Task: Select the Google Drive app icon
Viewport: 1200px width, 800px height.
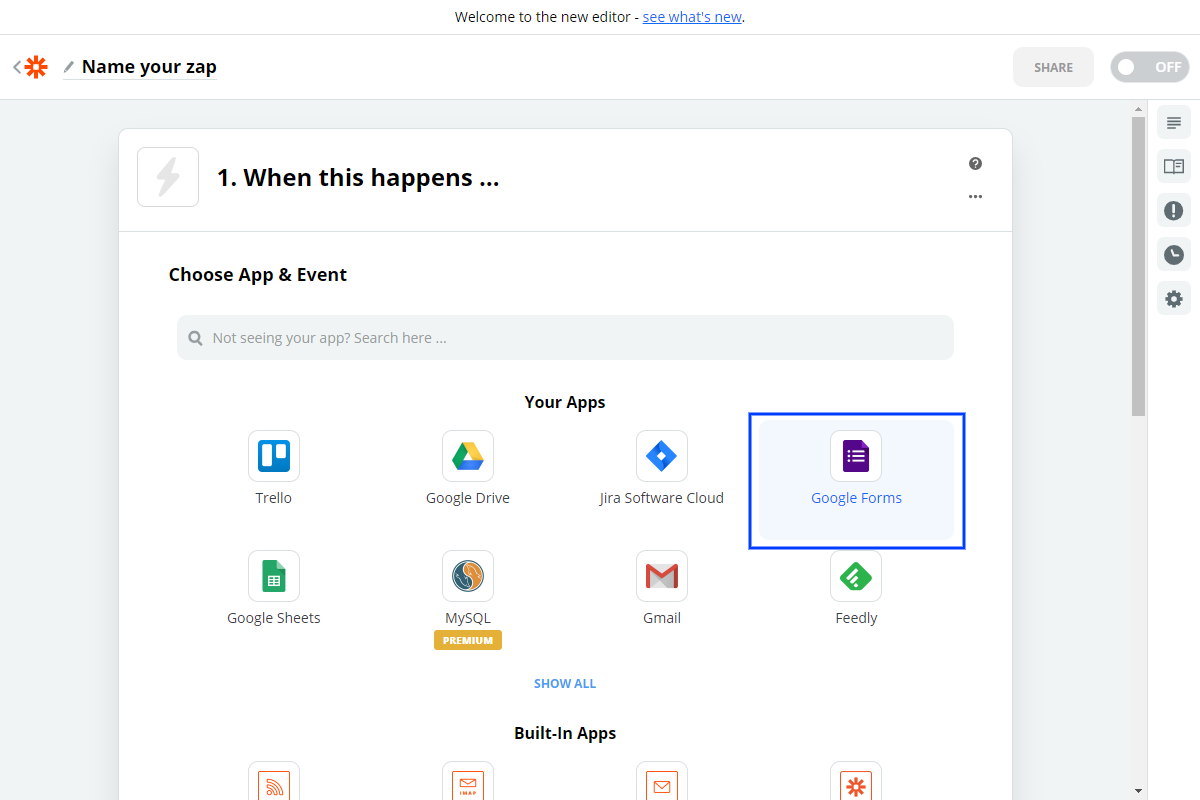Action: click(x=468, y=456)
